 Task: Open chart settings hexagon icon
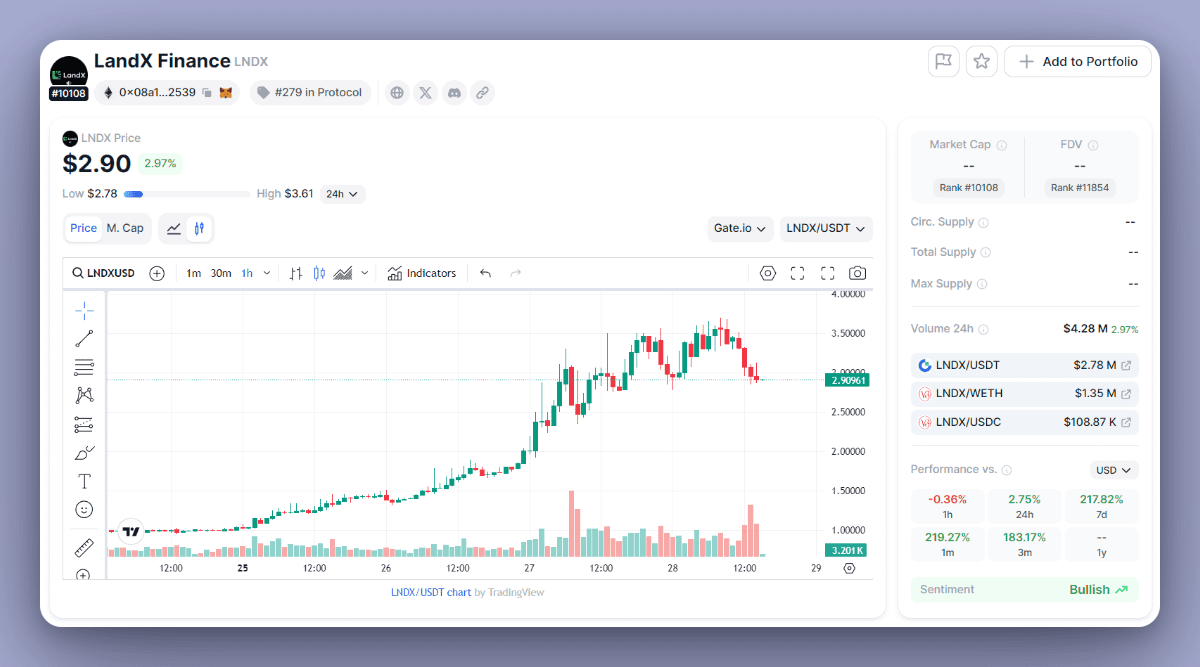click(x=768, y=273)
